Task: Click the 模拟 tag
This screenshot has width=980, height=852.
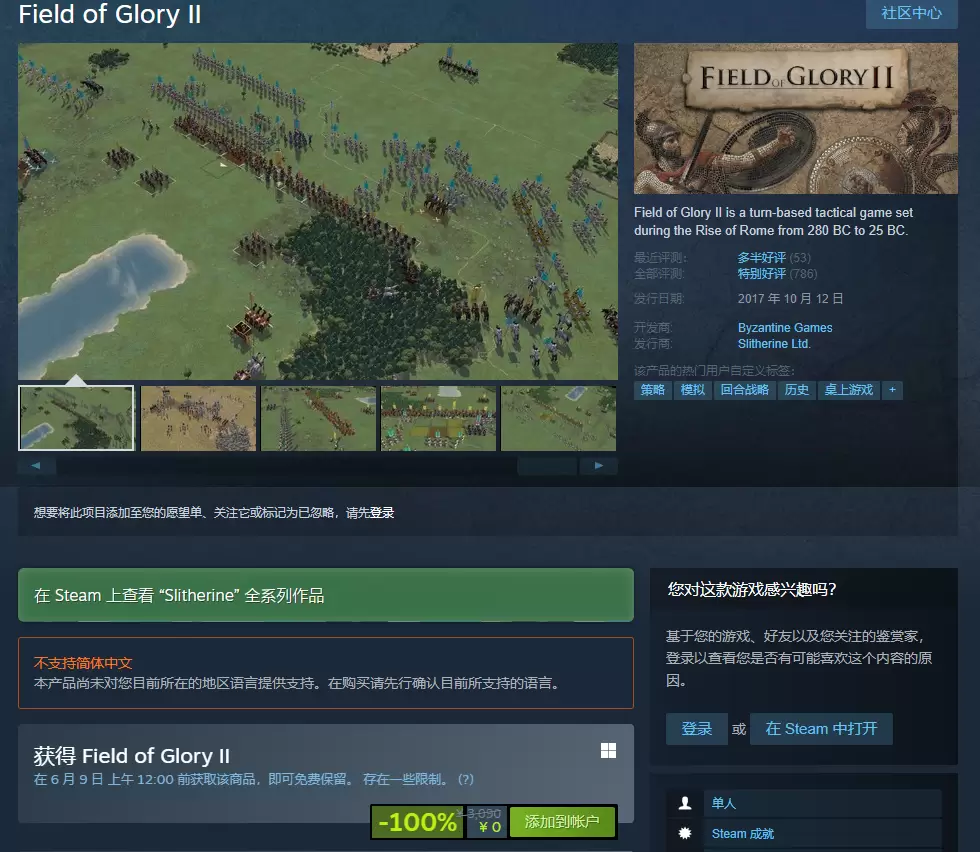Action: 692,390
